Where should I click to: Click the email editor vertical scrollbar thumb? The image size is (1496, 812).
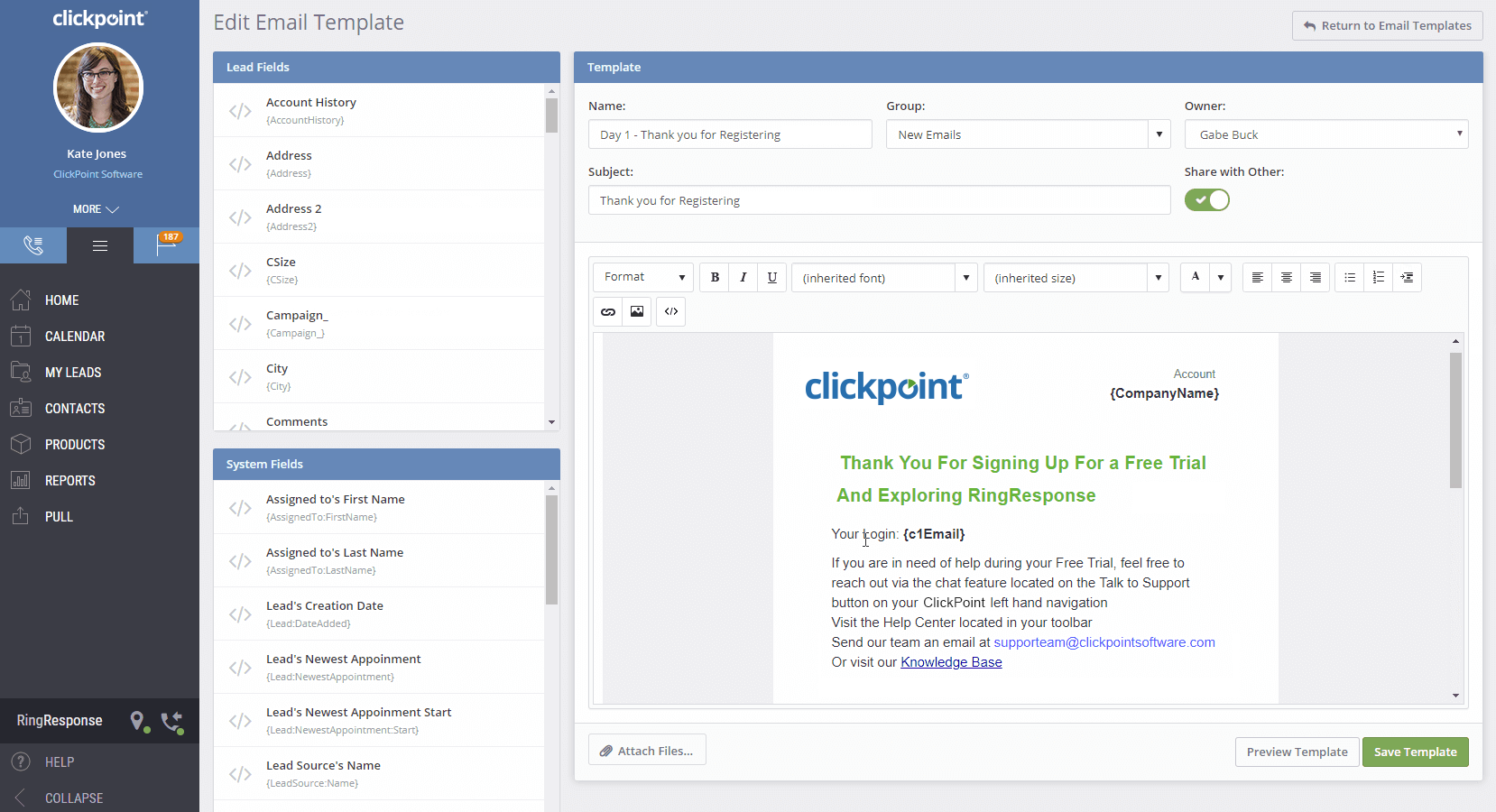pyautogui.click(x=1455, y=420)
